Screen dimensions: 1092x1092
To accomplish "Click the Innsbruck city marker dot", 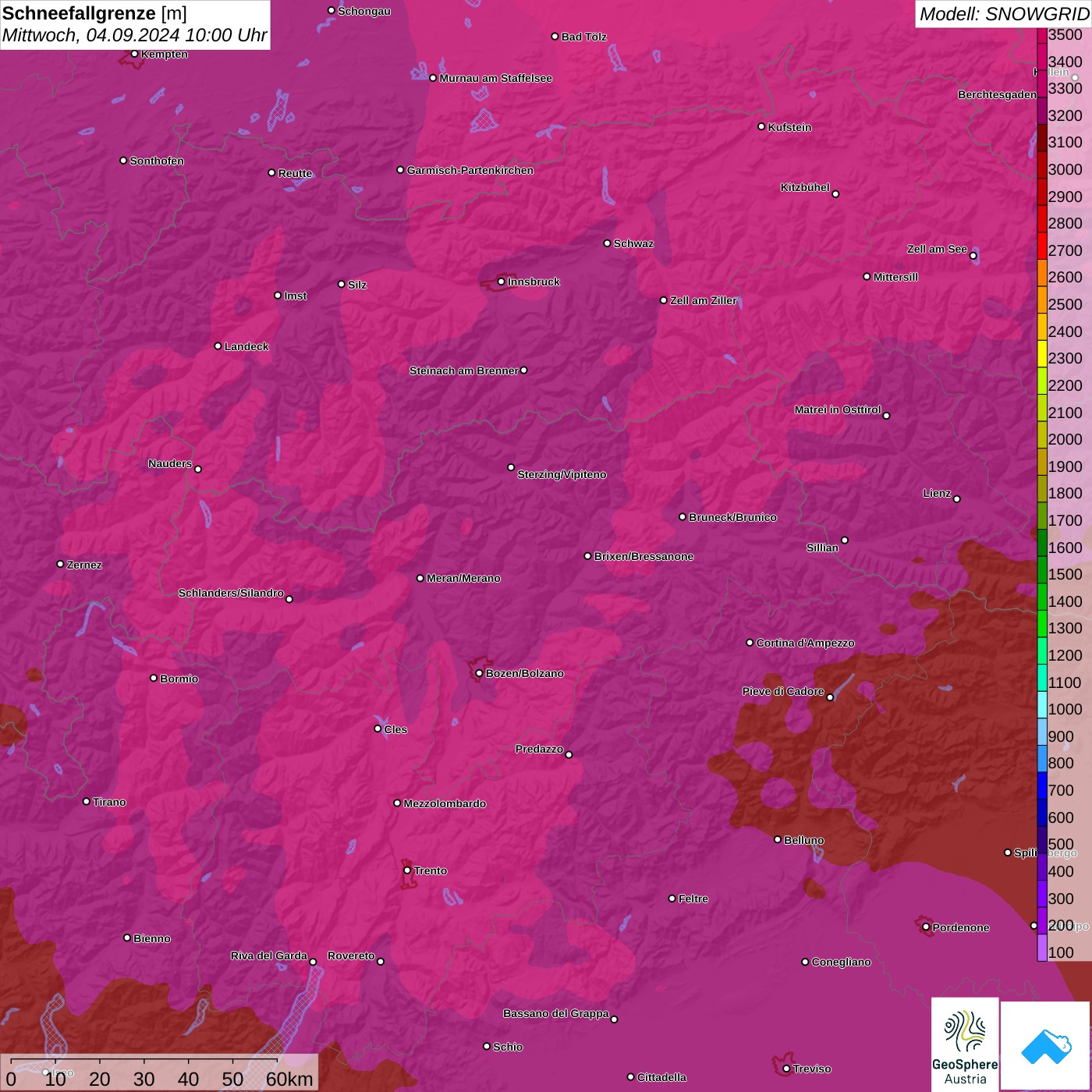I will pyautogui.click(x=501, y=282).
